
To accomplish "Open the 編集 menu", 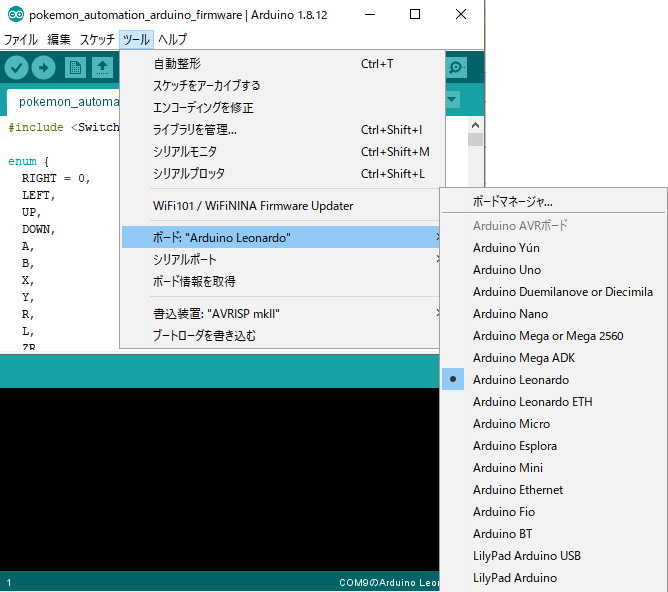I will (59, 40).
